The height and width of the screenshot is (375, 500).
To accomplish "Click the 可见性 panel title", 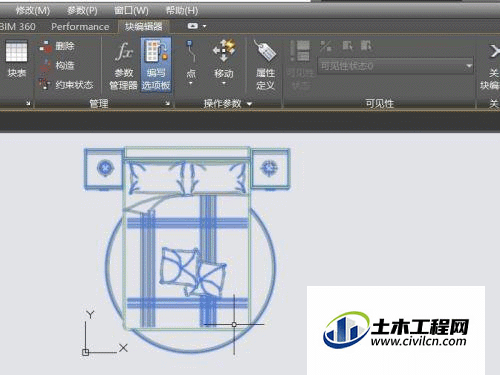I will click(380, 104).
